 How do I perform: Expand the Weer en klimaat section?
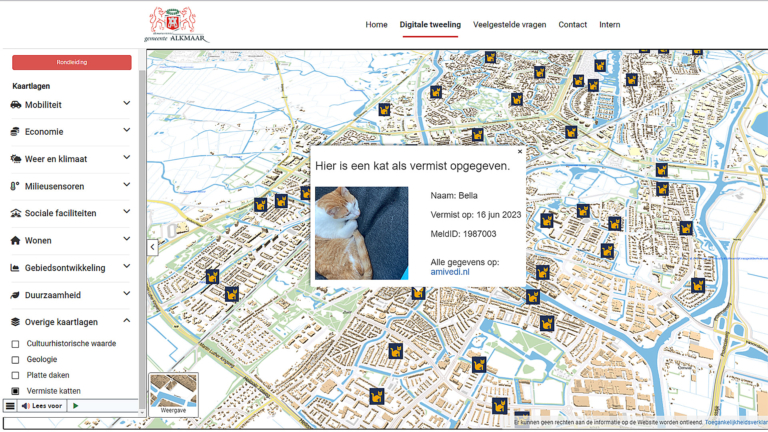click(126, 158)
